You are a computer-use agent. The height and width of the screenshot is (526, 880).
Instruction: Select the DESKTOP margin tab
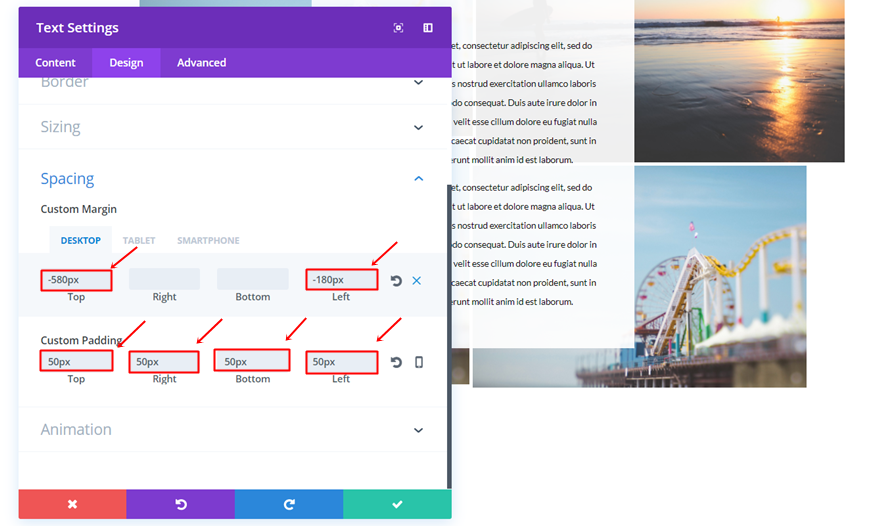pos(81,240)
